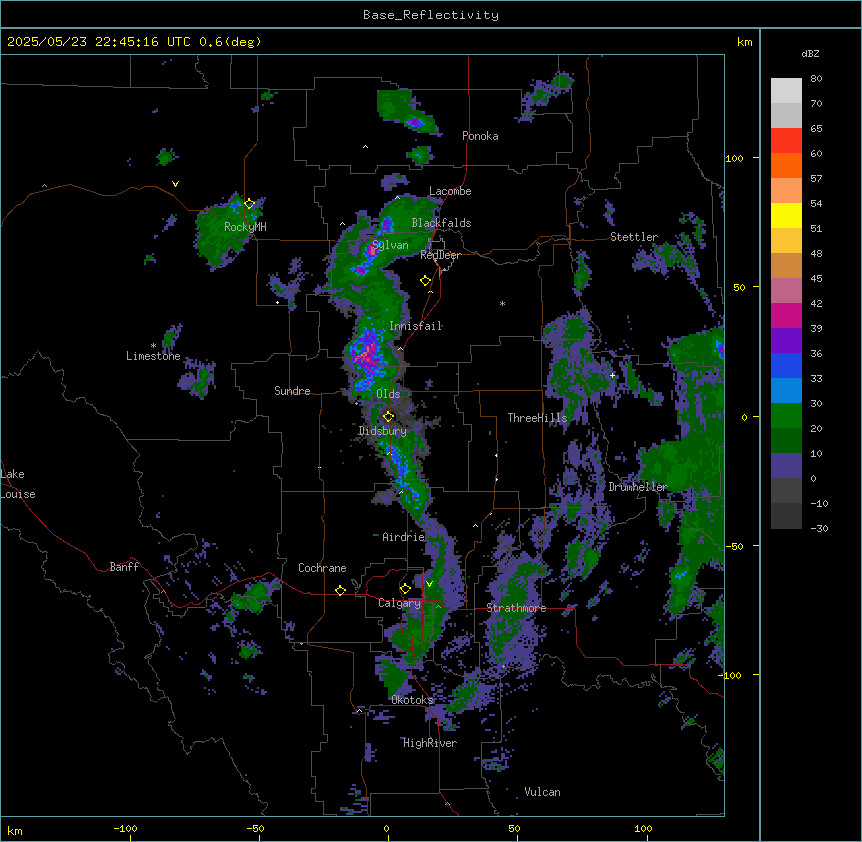Click the Strathmore city label
862x842 pixels.
[516, 608]
